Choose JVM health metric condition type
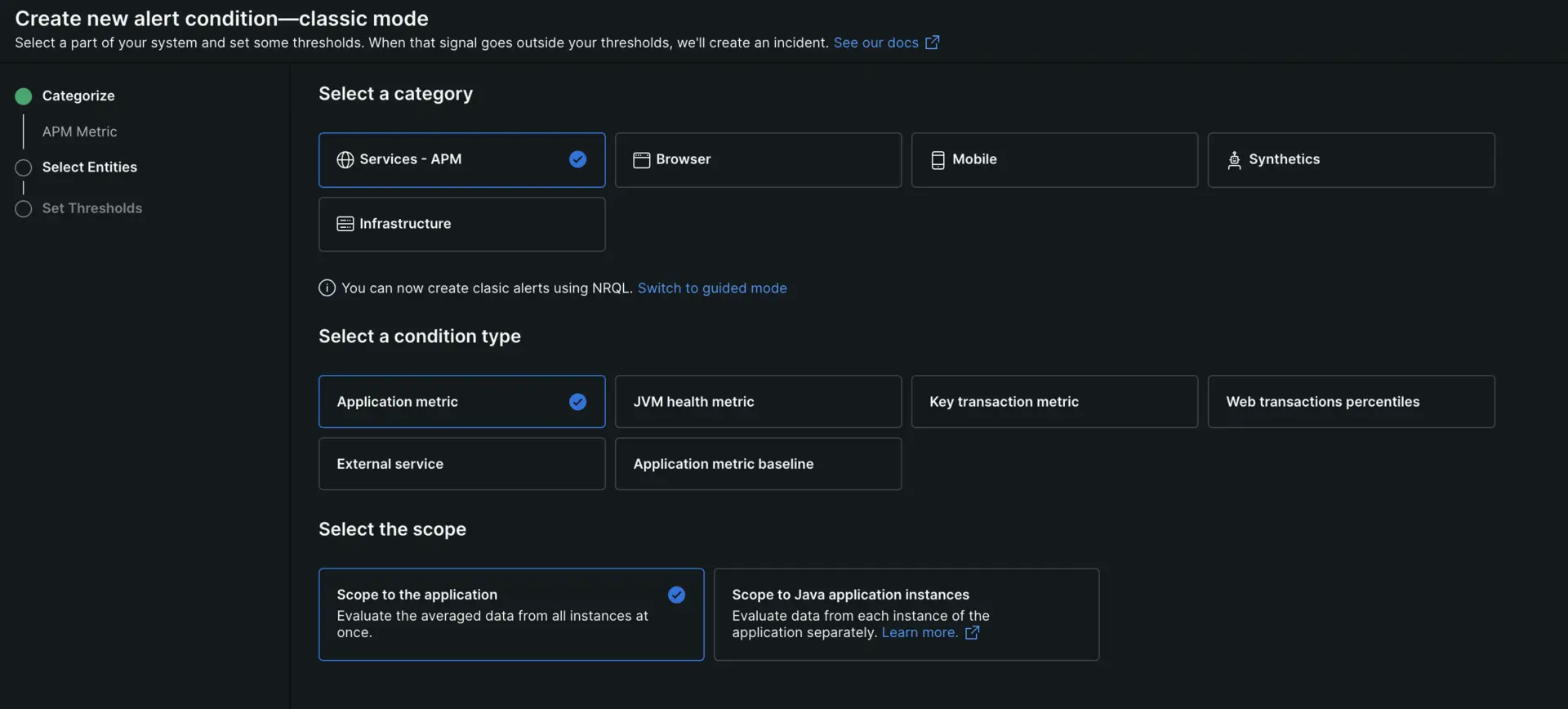 tap(757, 402)
